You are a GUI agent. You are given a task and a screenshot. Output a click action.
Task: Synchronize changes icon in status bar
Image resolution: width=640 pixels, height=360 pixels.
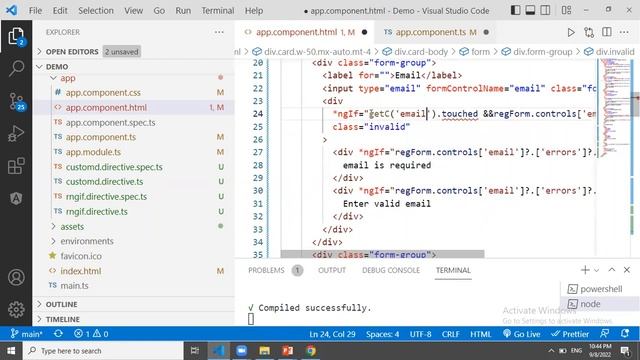pos(58,334)
